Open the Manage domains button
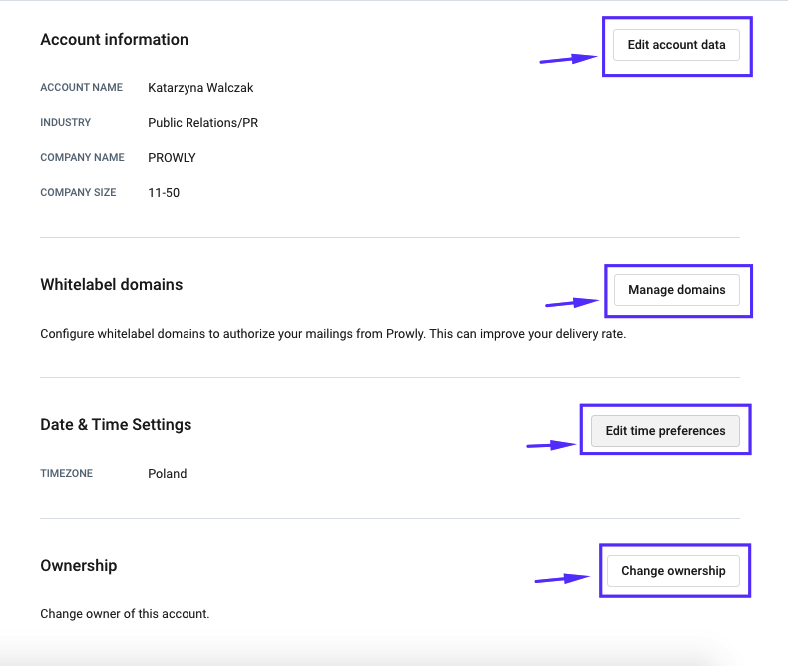Viewport: 788px width, 666px height. pos(676,290)
